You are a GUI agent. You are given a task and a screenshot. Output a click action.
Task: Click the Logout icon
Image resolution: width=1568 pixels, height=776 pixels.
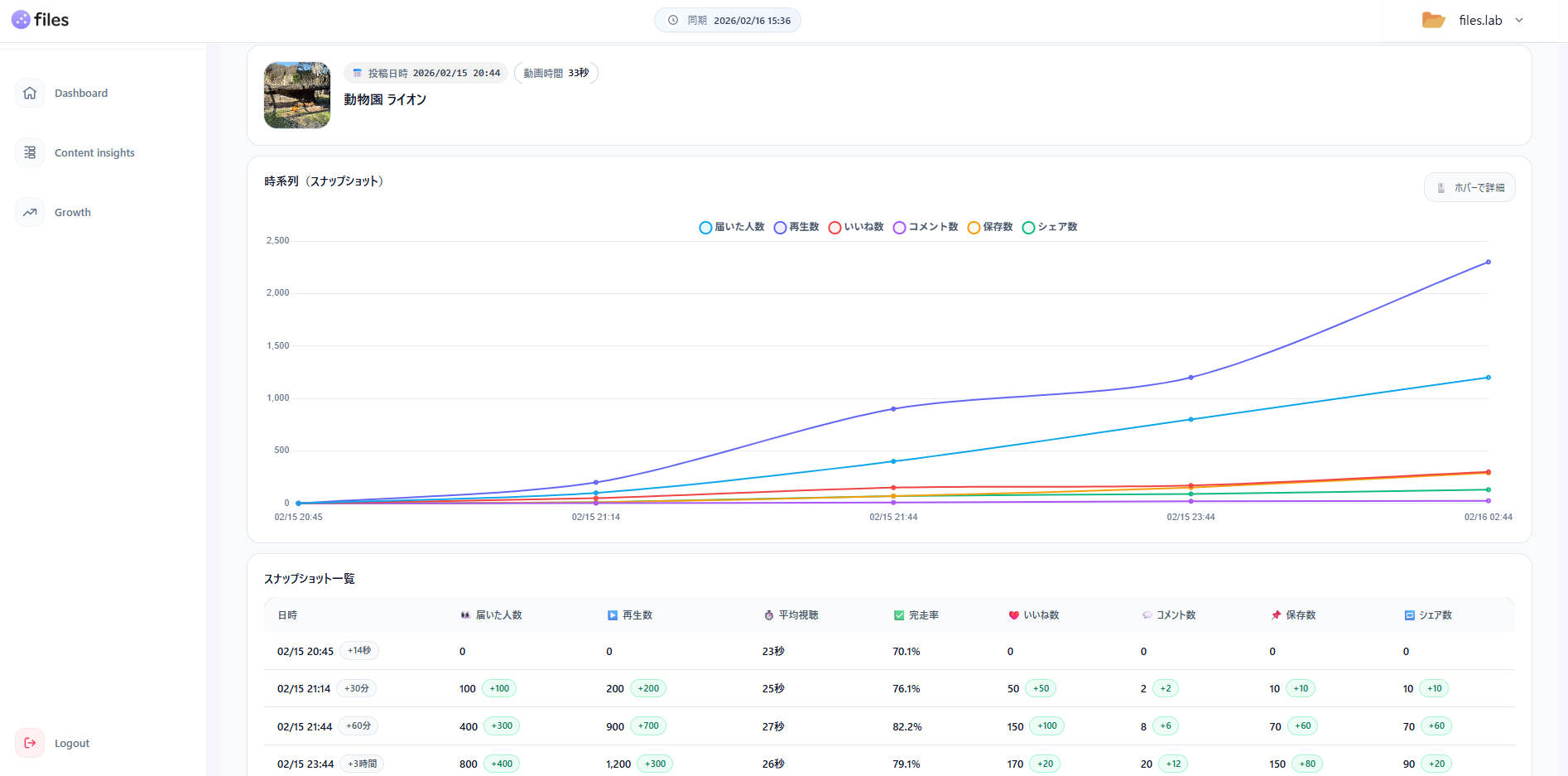pyautogui.click(x=30, y=743)
